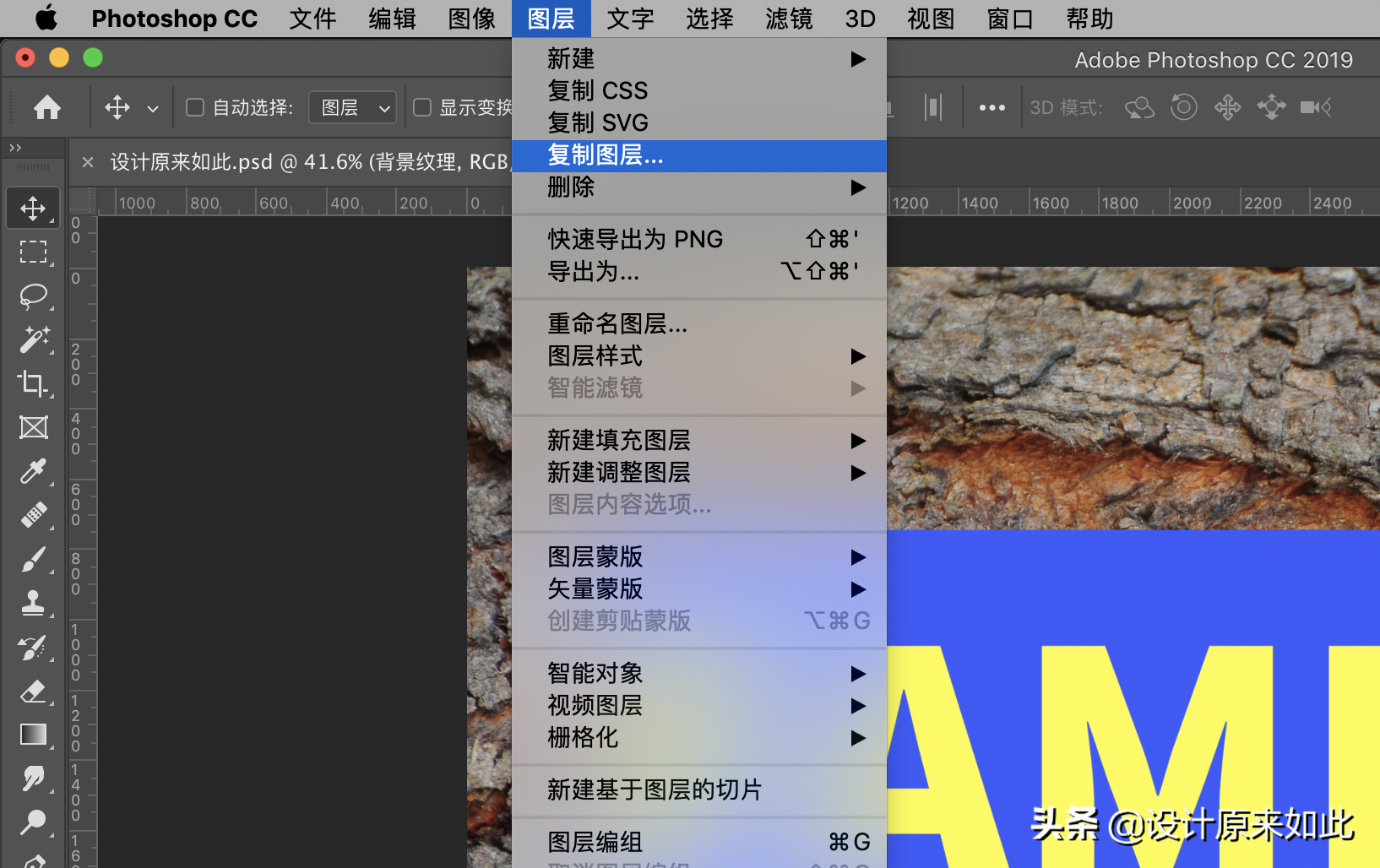This screenshot has width=1380, height=868.
Task: Open the 编辑 menu
Action: (x=392, y=19)
